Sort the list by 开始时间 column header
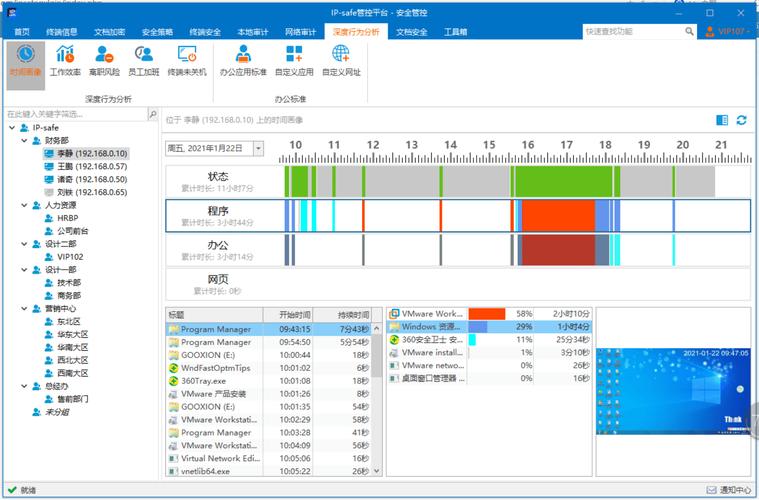The height and width of the screenshot is (500, 759). pyautogui.click(x=296, y=313)
